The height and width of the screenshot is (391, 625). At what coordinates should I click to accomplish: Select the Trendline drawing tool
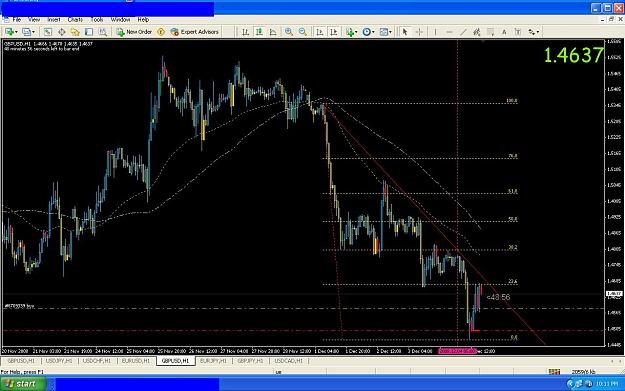[463, 32]
